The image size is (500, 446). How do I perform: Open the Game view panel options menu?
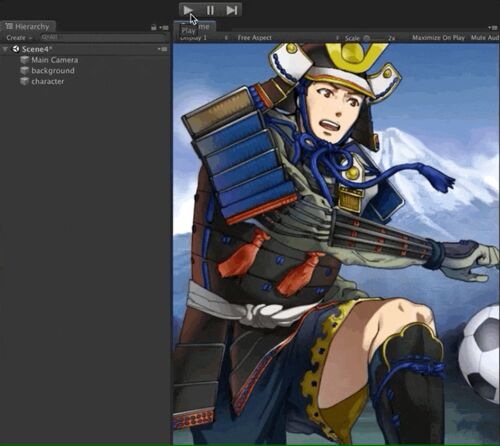click(x=493, y=28)
